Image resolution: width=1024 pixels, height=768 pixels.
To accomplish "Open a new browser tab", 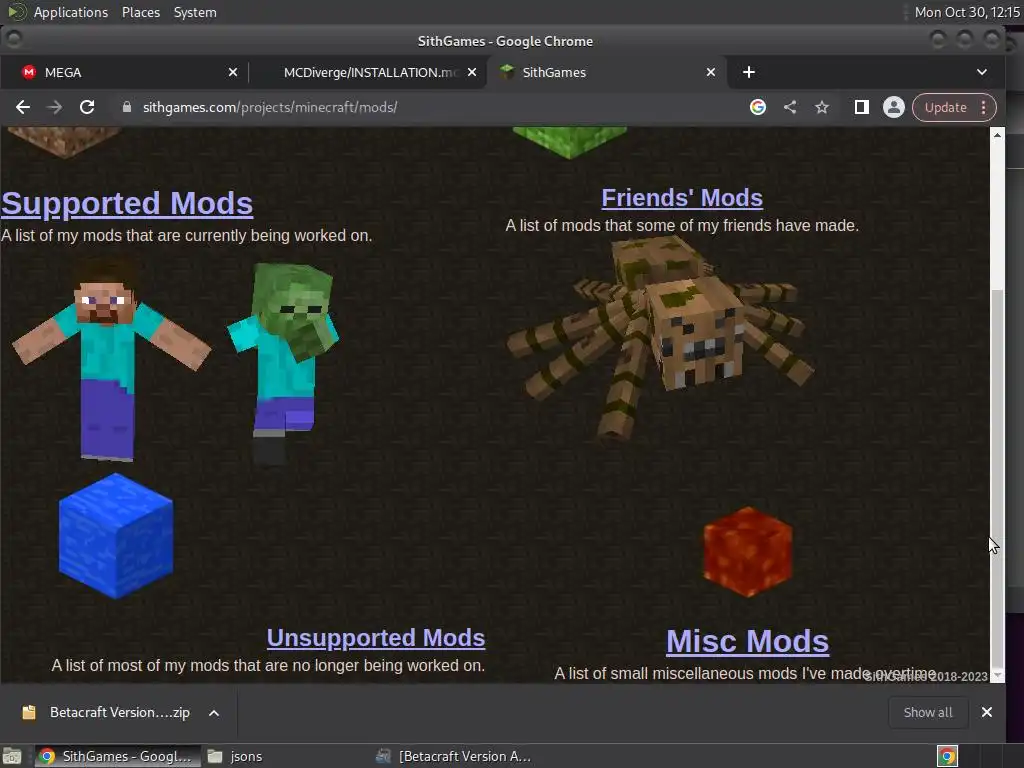I will click(748, 72).
